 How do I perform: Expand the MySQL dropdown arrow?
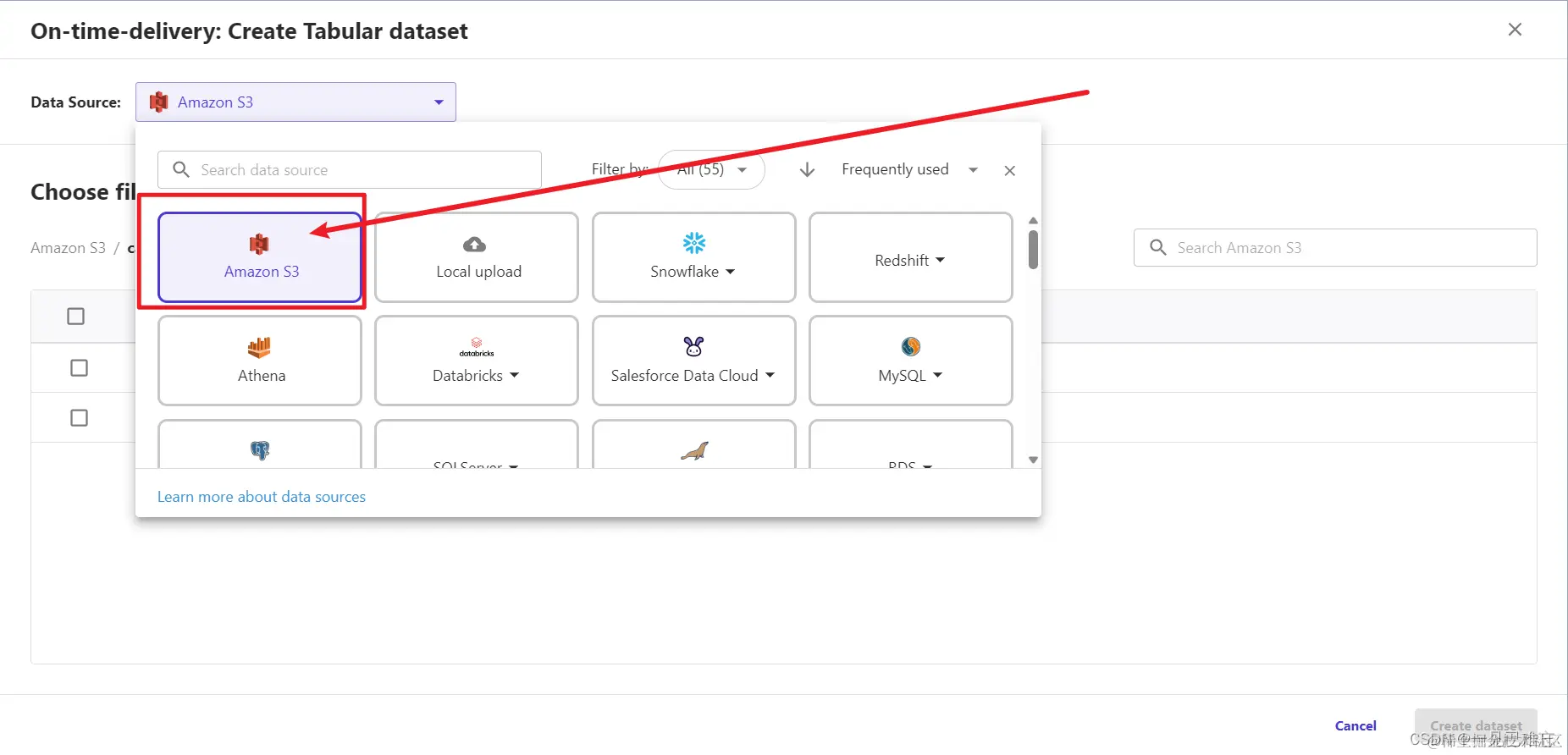click(x=937, y=375)
